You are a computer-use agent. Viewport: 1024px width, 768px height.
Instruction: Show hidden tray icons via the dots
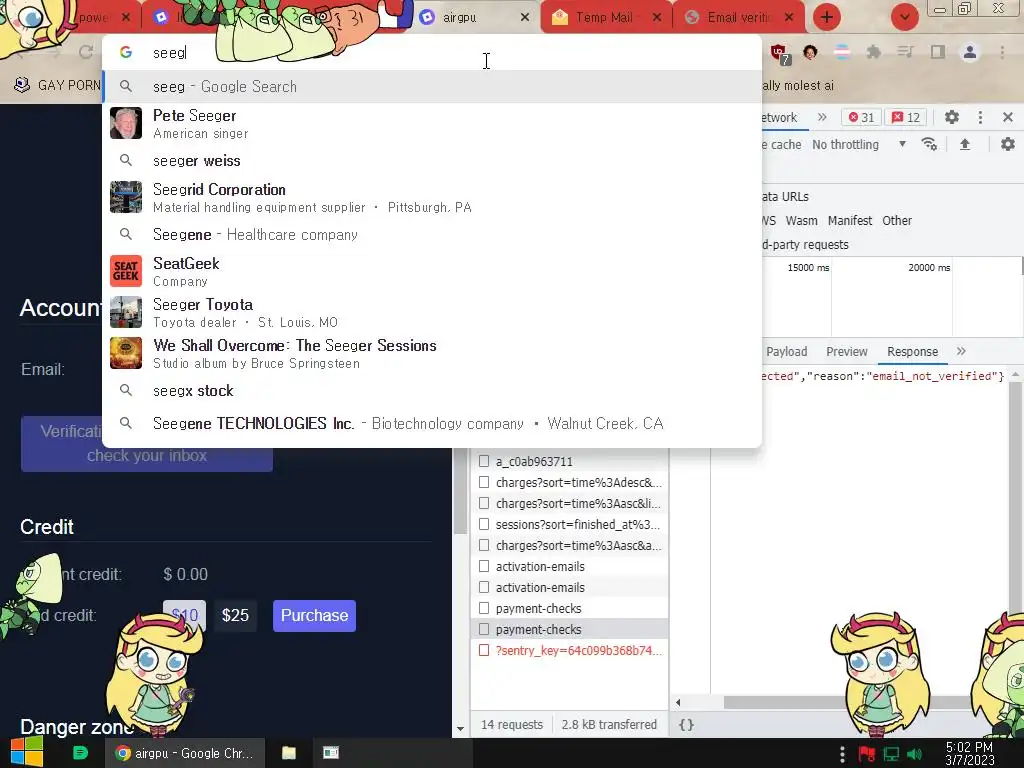842,754
